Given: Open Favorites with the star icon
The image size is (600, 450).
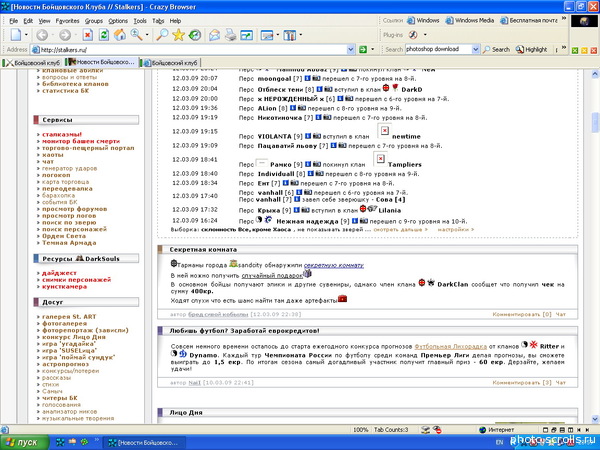Looking at the screenshot, I should (178, 35).
